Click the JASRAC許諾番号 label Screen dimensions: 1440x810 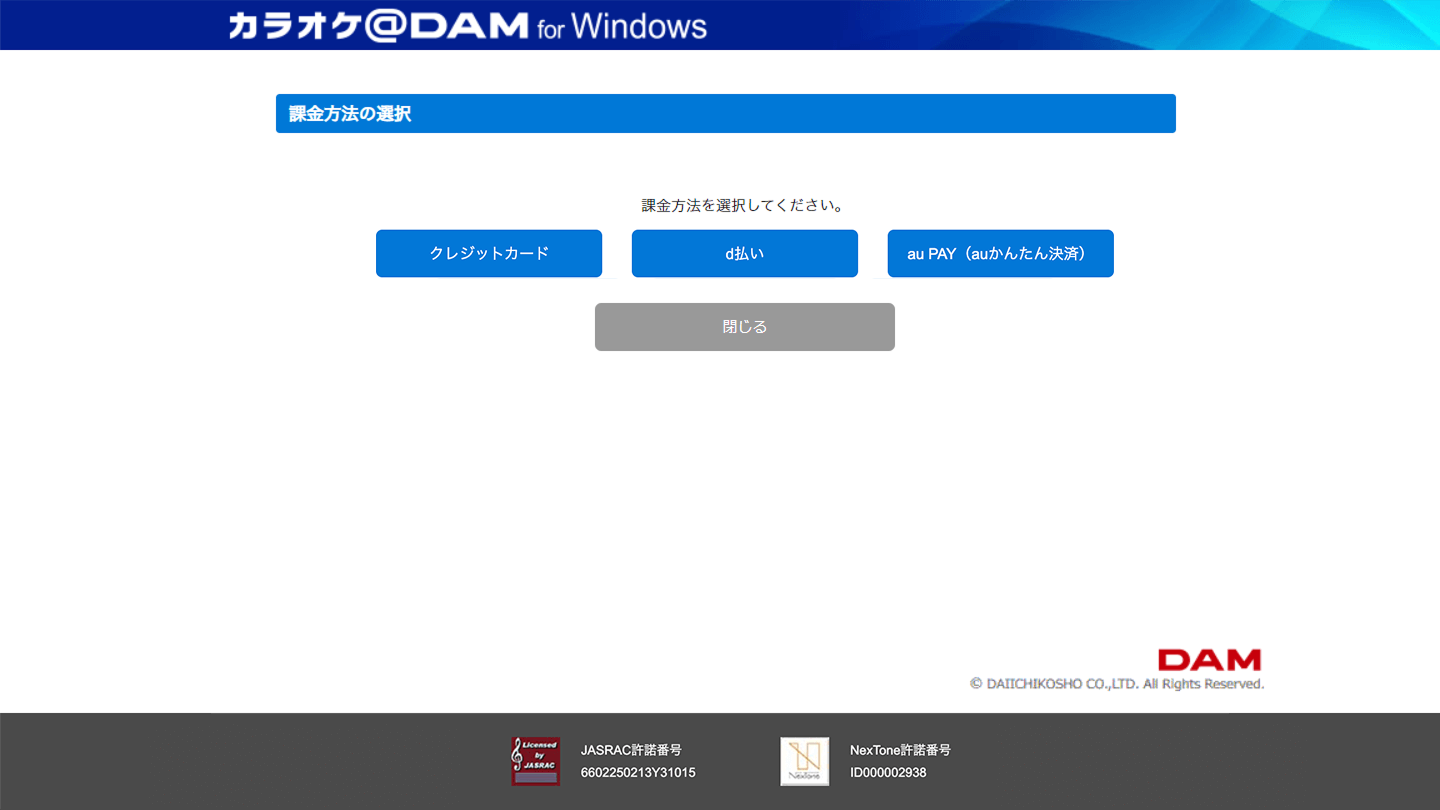631,750
